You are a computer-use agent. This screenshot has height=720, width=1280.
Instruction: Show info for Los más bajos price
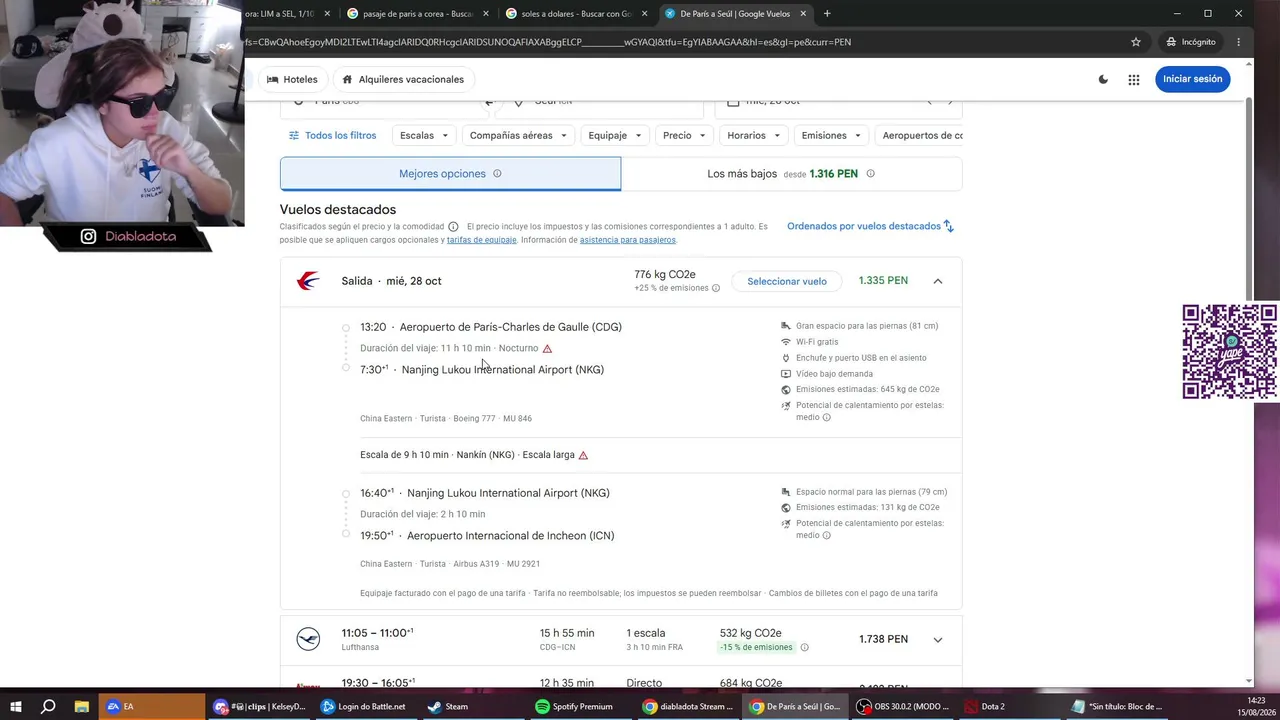pyautogui.click(x=870, y=174)
